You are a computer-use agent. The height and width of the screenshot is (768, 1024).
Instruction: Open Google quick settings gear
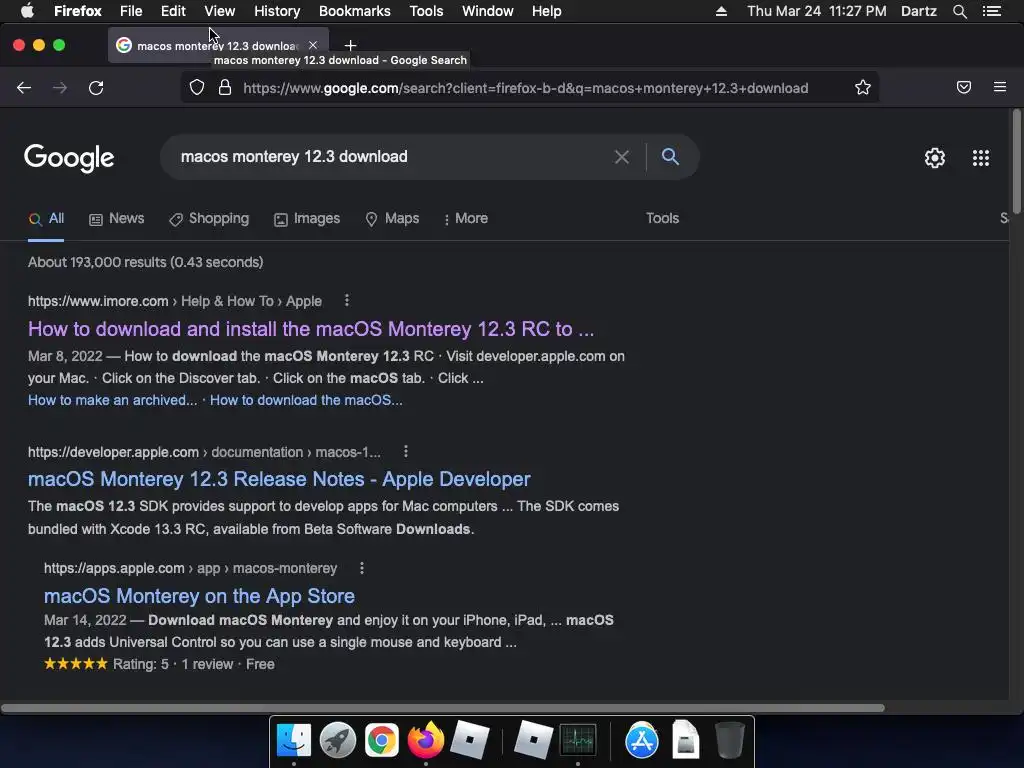coord(935,157)
